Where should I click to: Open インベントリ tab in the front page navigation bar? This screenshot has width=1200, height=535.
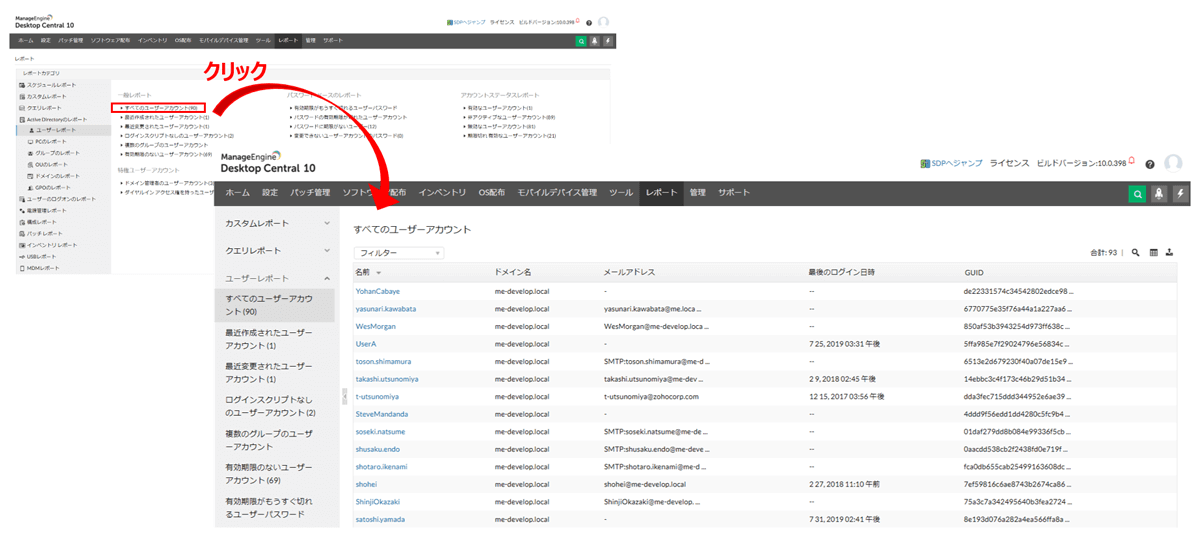tap(442, 193)
